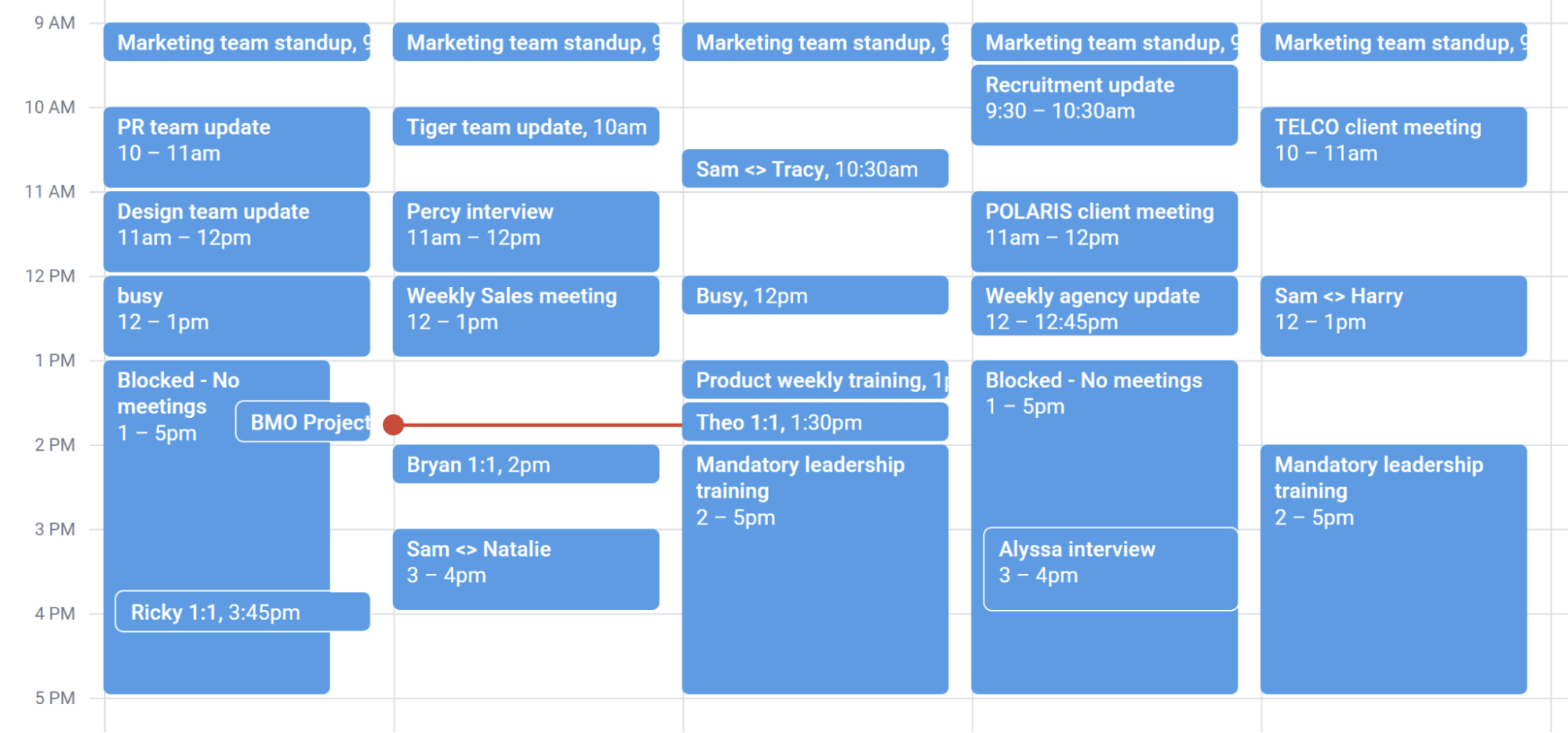Open the TELCO client meeting
The image size is (1568, 733).
coord(1393,147)
